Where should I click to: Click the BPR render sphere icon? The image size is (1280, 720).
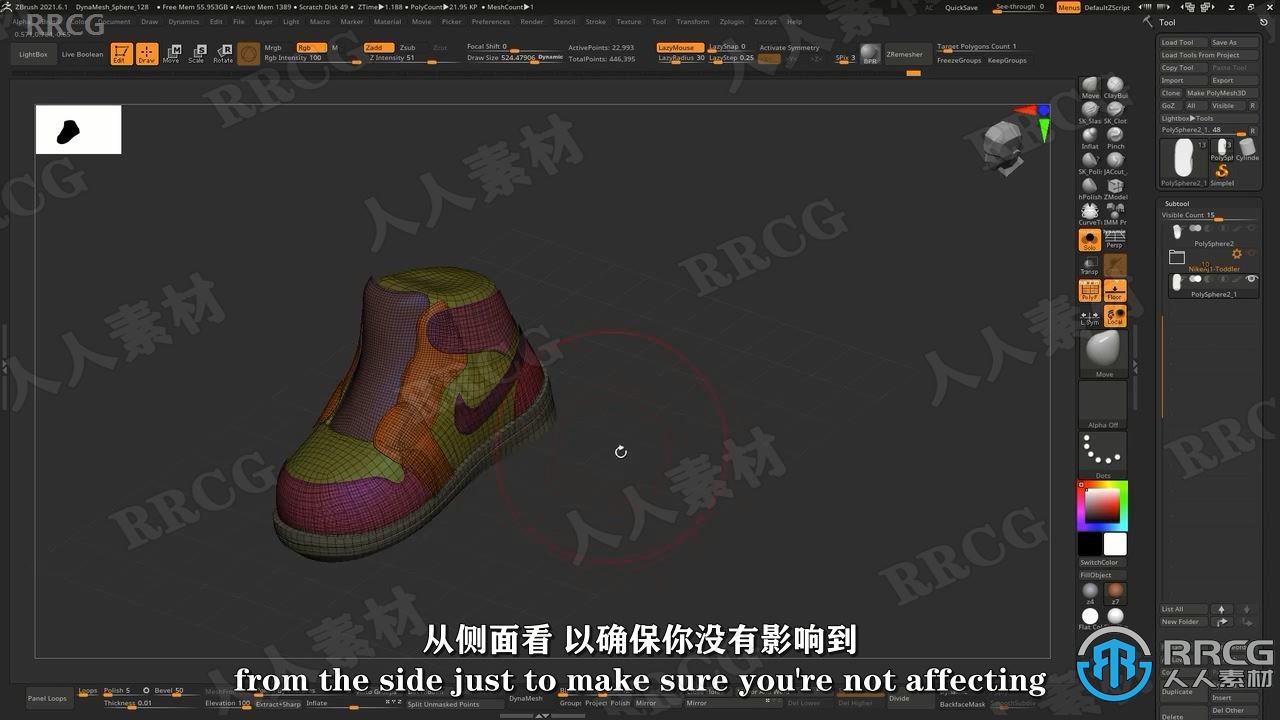[870, 54]
